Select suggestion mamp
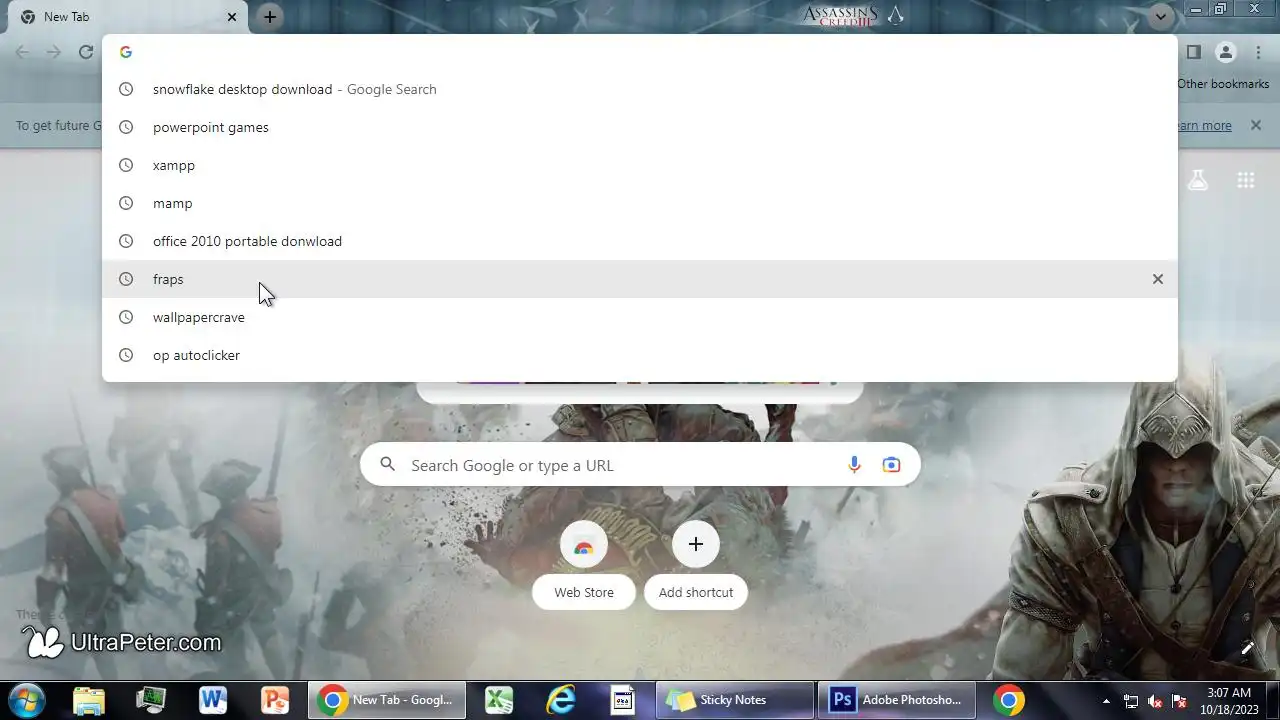The height and width of the screenshot is (720, 1280). click(640, 203)
